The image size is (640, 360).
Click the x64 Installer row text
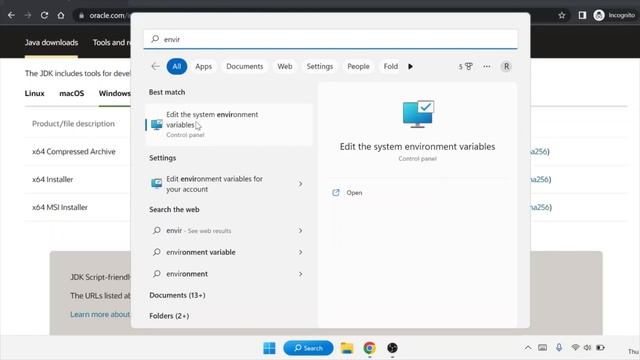click(x=53, y=179)
